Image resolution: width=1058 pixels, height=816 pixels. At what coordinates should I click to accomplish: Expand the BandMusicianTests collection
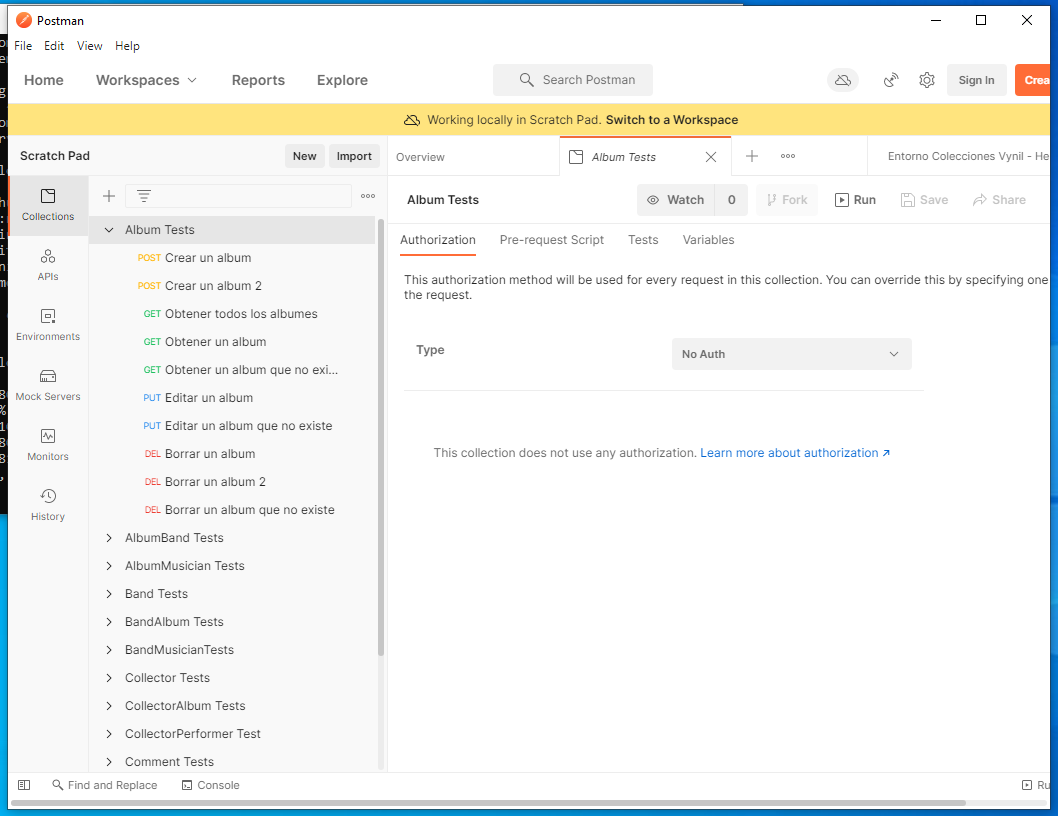[x=109, y=650]
